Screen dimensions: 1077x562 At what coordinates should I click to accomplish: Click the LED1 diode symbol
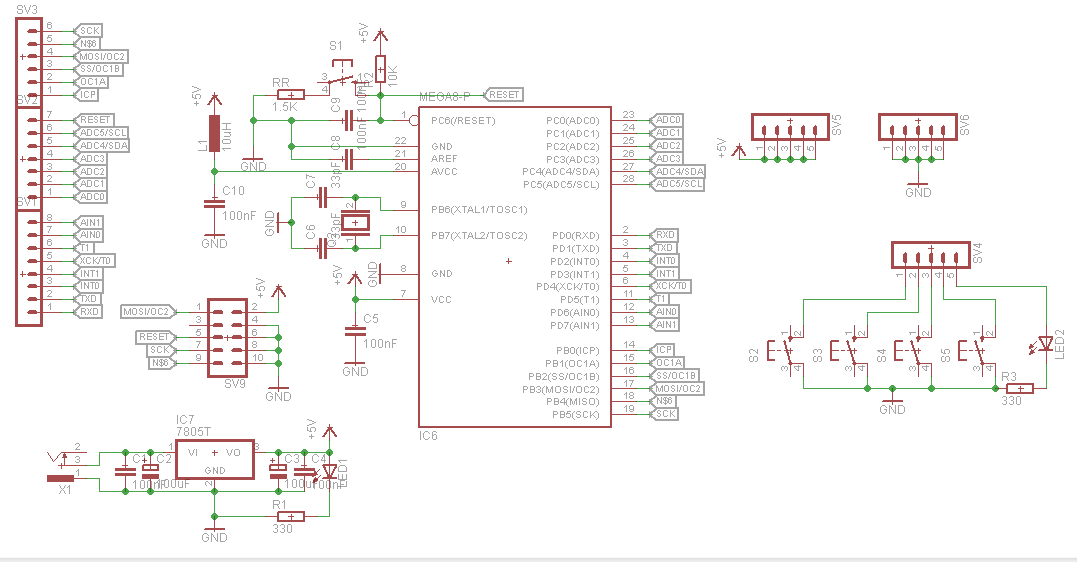pyautogui.click(x=329, y=471)
